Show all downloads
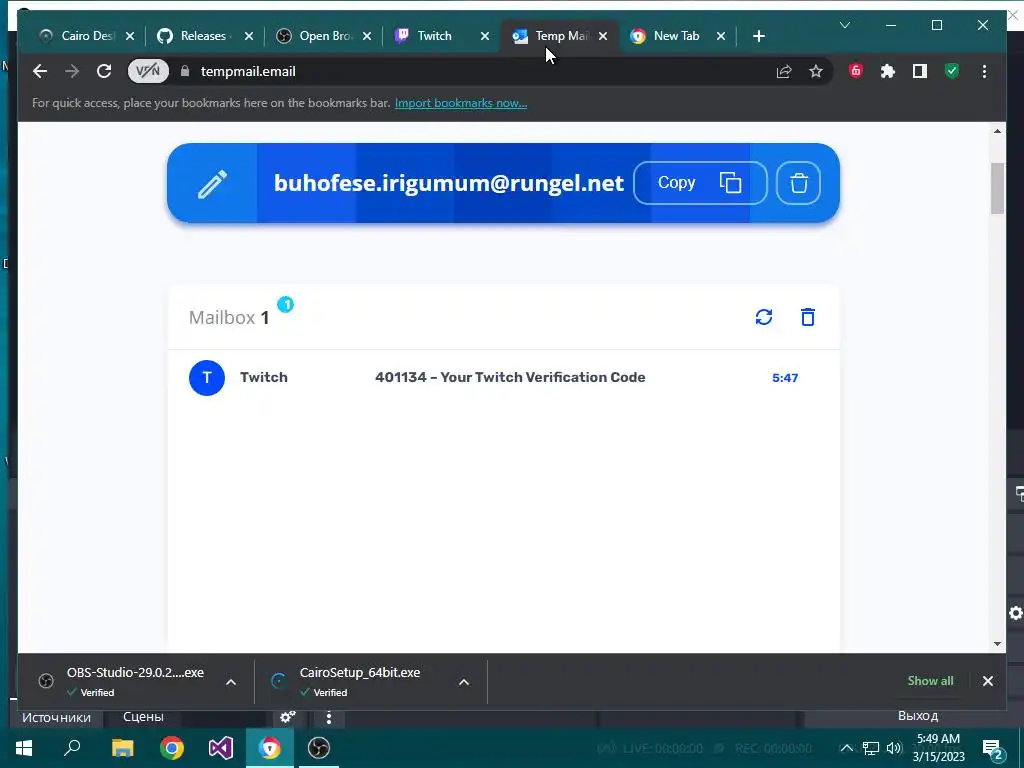 click(930, 680)
